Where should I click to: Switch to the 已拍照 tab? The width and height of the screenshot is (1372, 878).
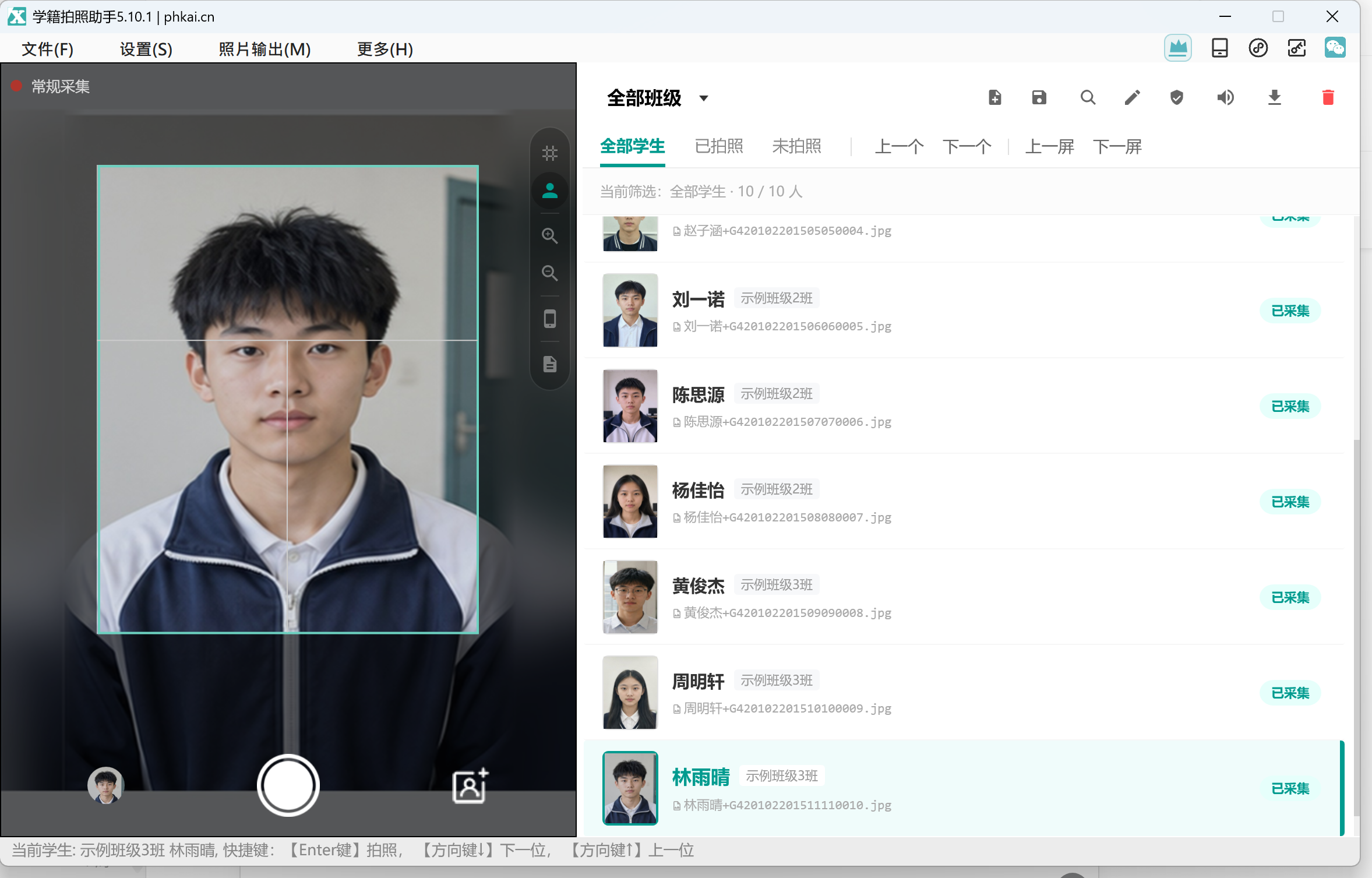[719, 146]
